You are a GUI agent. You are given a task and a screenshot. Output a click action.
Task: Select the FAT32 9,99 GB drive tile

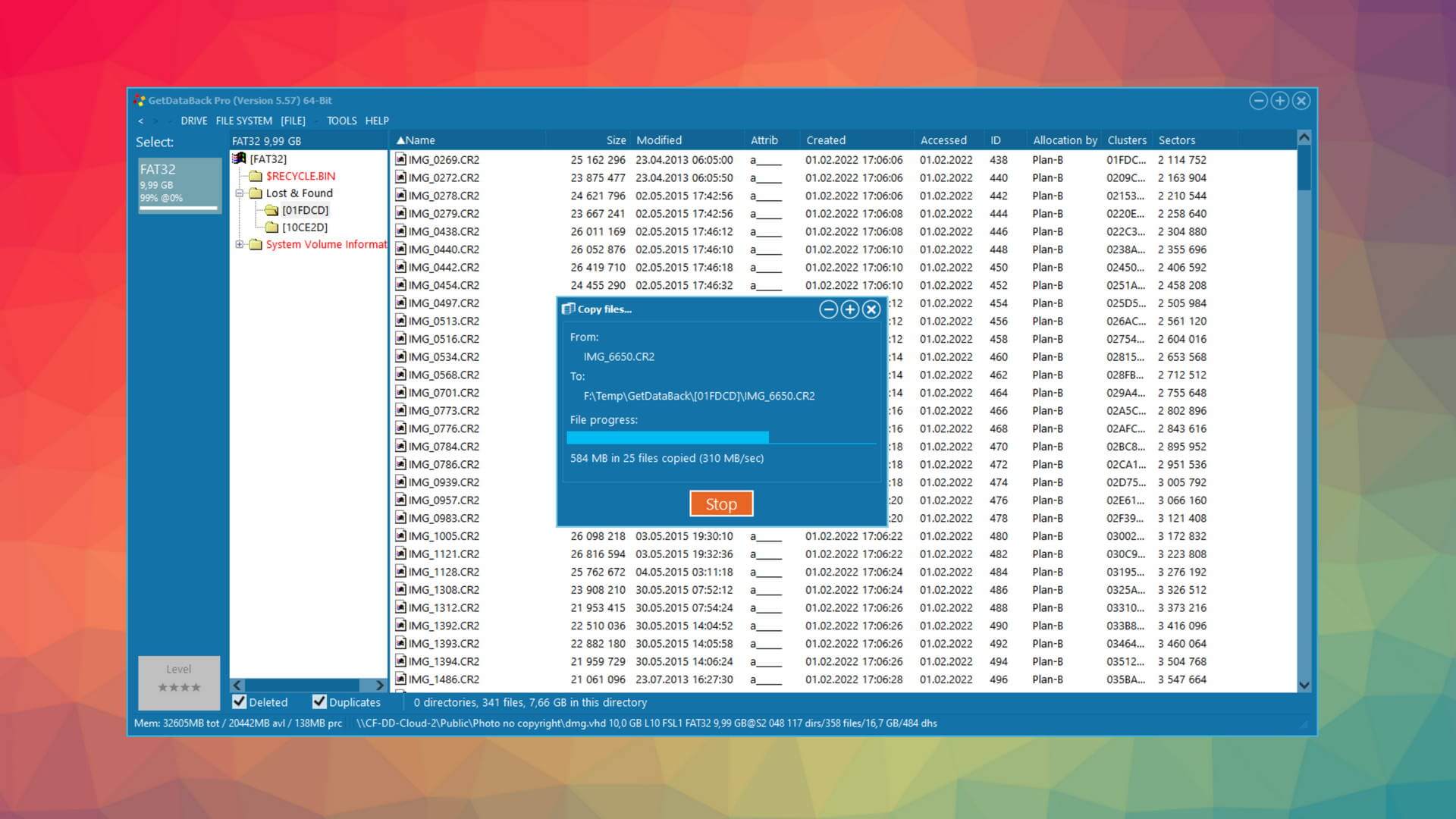coord(180,185)
